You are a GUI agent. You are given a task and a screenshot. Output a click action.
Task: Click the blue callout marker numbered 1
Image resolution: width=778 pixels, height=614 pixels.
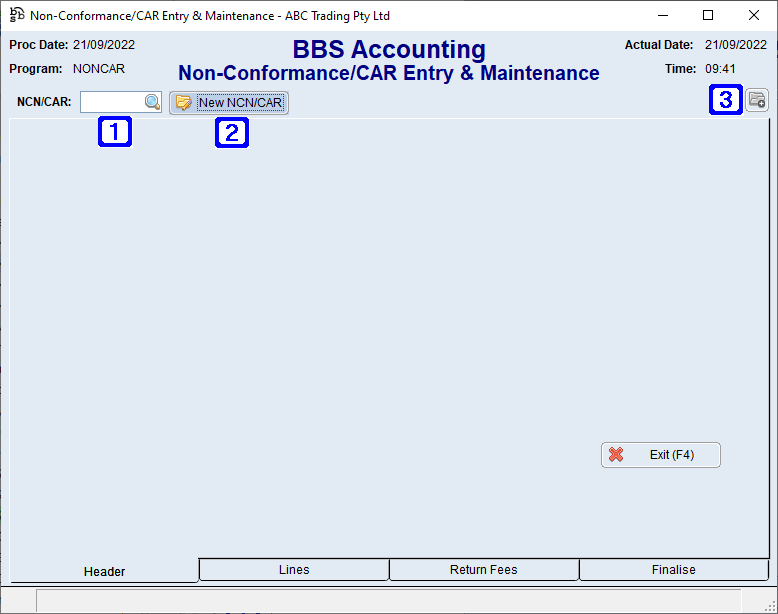[114, 131]
